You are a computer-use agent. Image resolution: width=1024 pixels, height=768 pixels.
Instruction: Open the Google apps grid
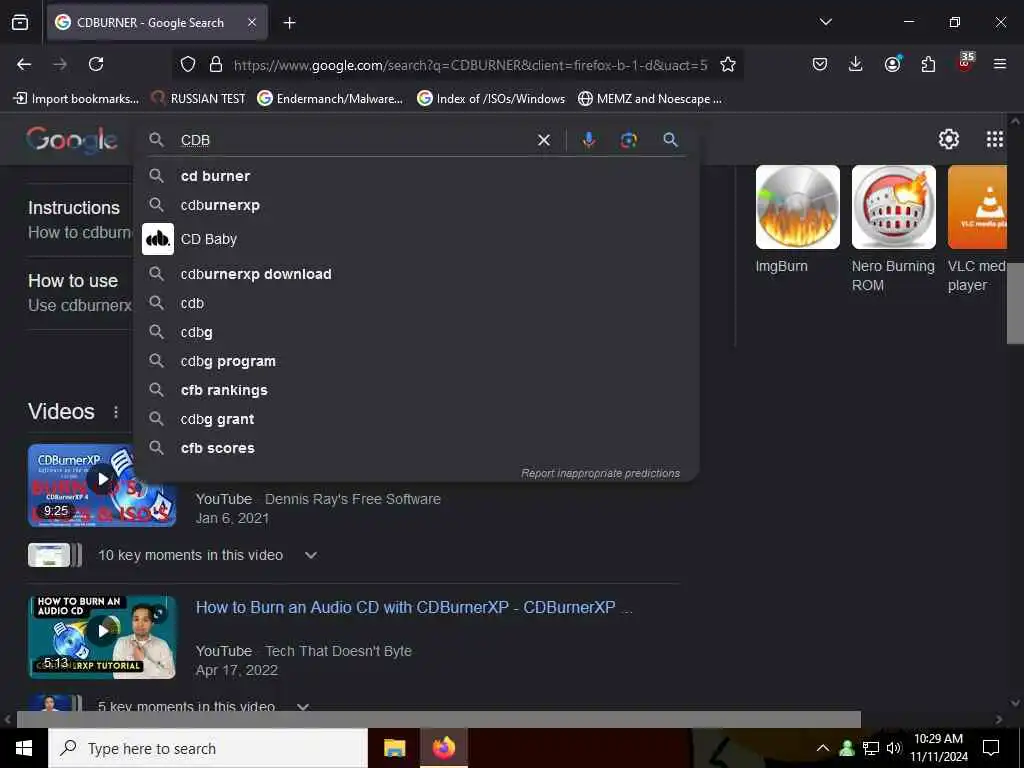(995, 138)
